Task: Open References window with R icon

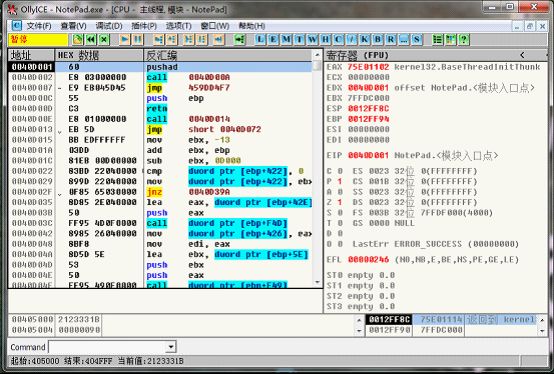Action: (x=391, y=39)
